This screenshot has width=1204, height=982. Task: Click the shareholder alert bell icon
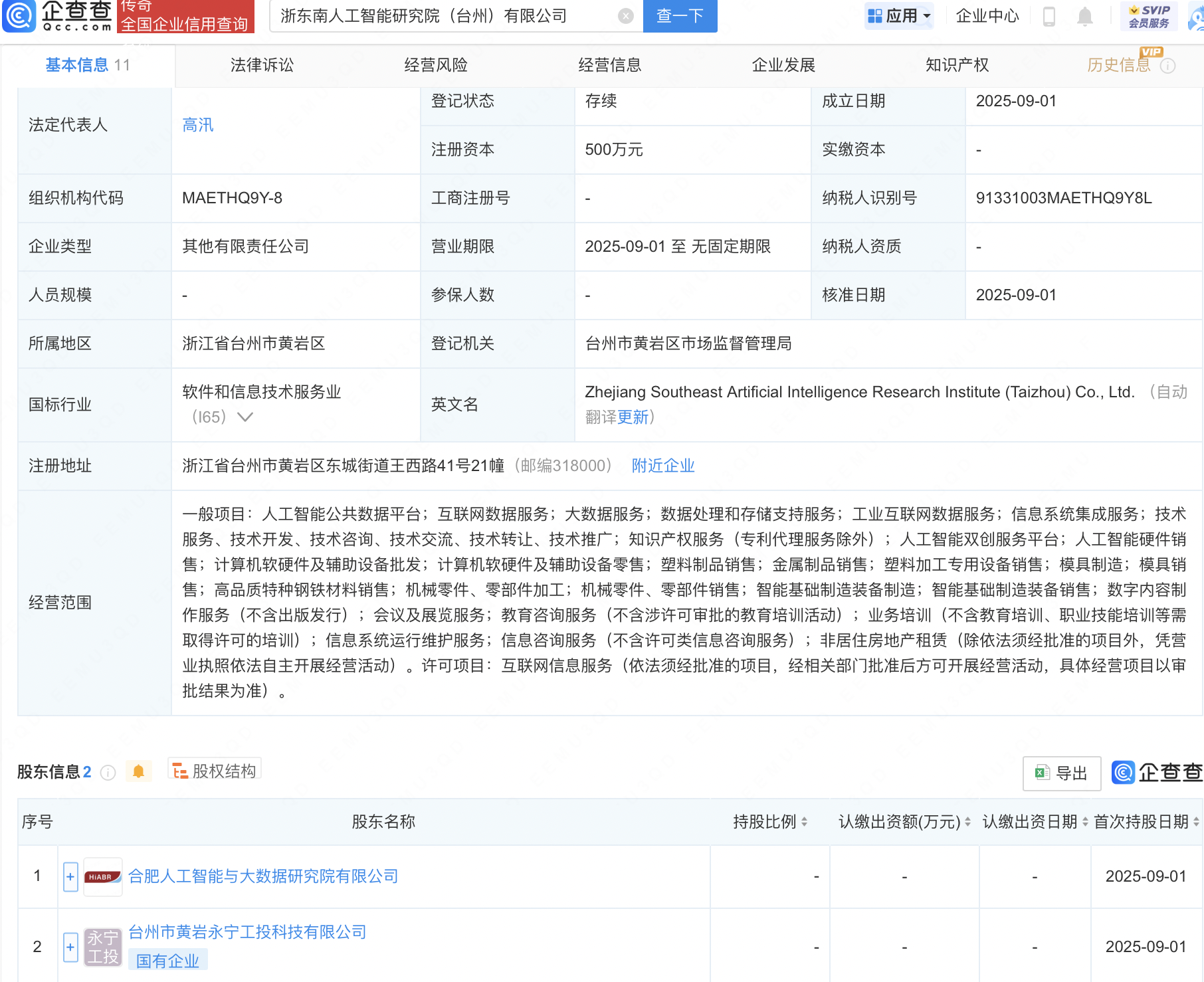pos(138,771)
